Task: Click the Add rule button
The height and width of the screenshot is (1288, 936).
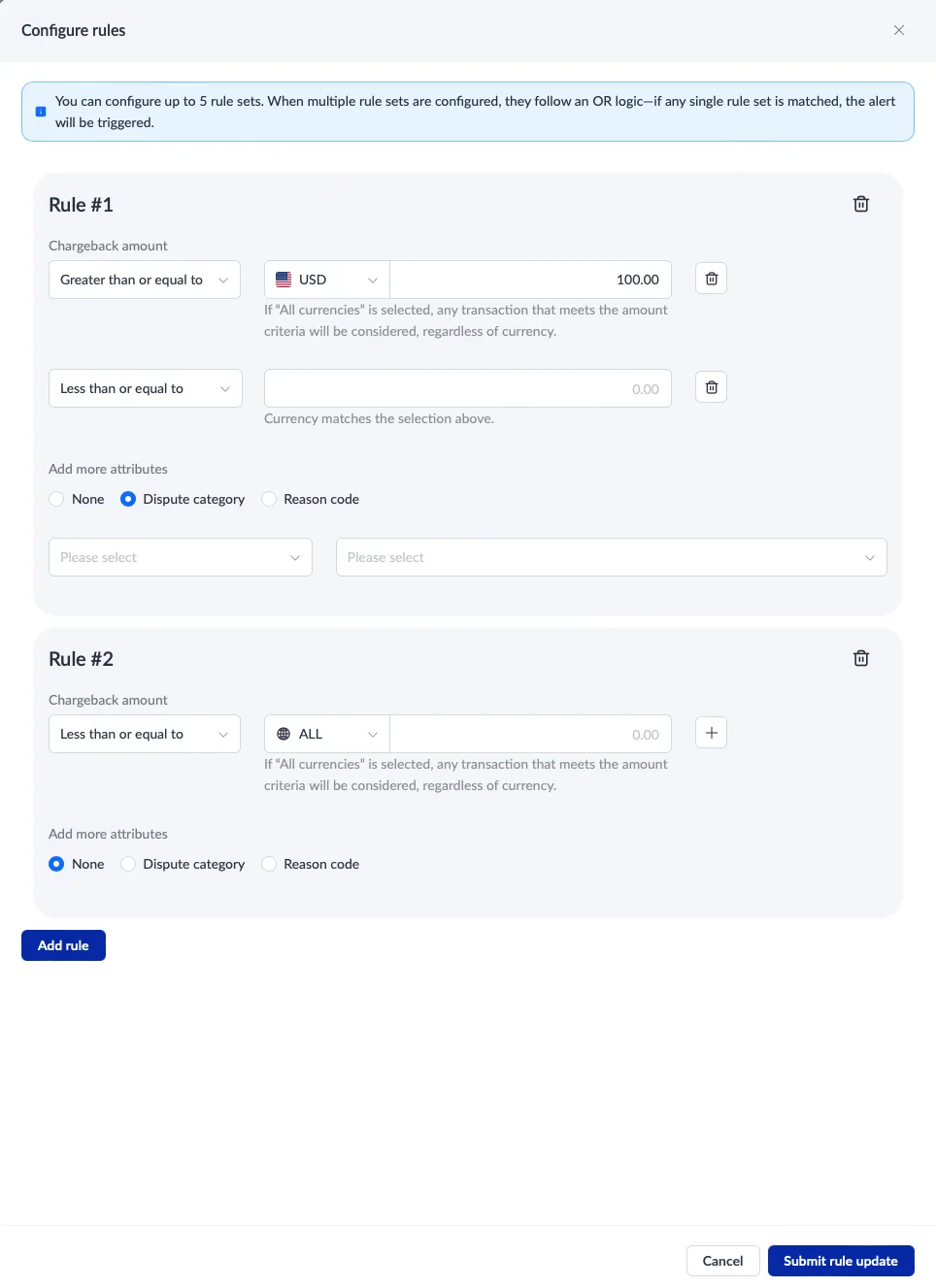Action: tap(63, 945)
